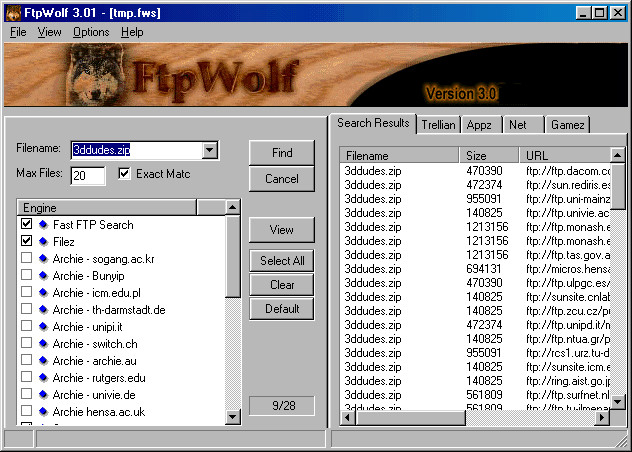Check the Archie - rutgers.edu engine
Image resolution: width=632 pixels, height=452 pixels.
point(27,377)
